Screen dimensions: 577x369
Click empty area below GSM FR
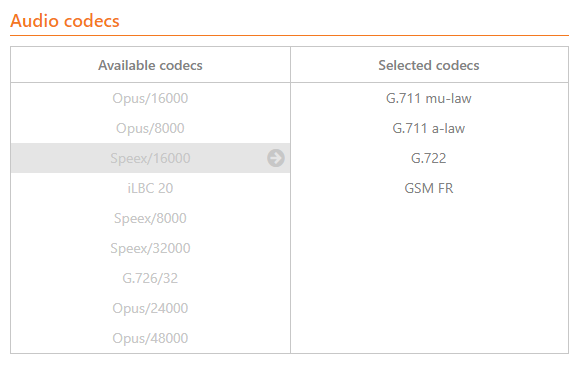click(x=429, y=278)
